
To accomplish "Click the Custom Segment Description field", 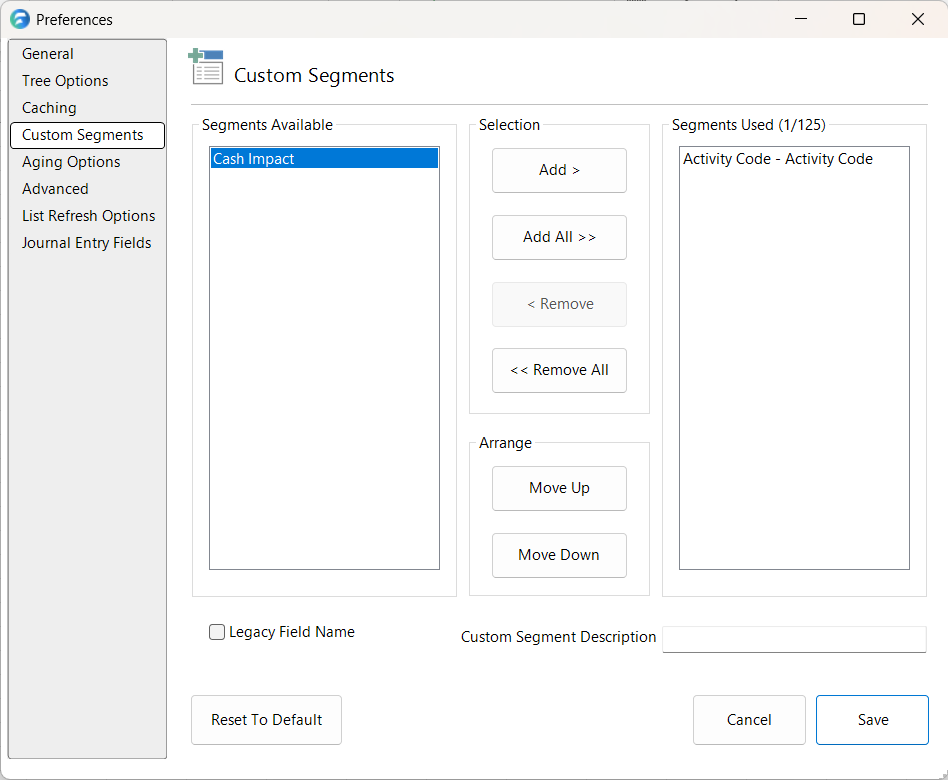I will tap(794, 639).
